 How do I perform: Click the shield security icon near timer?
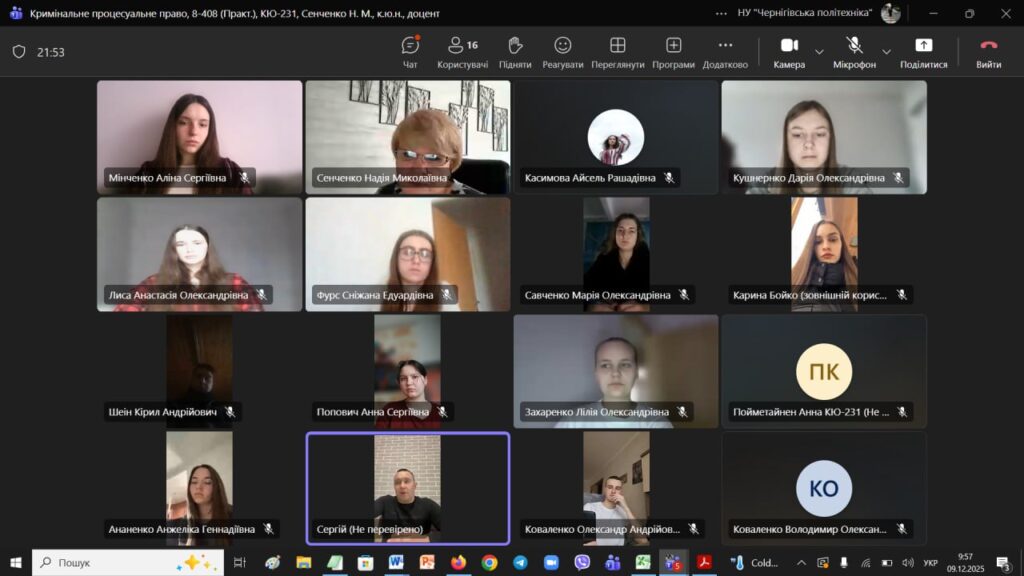pos(18,52)
